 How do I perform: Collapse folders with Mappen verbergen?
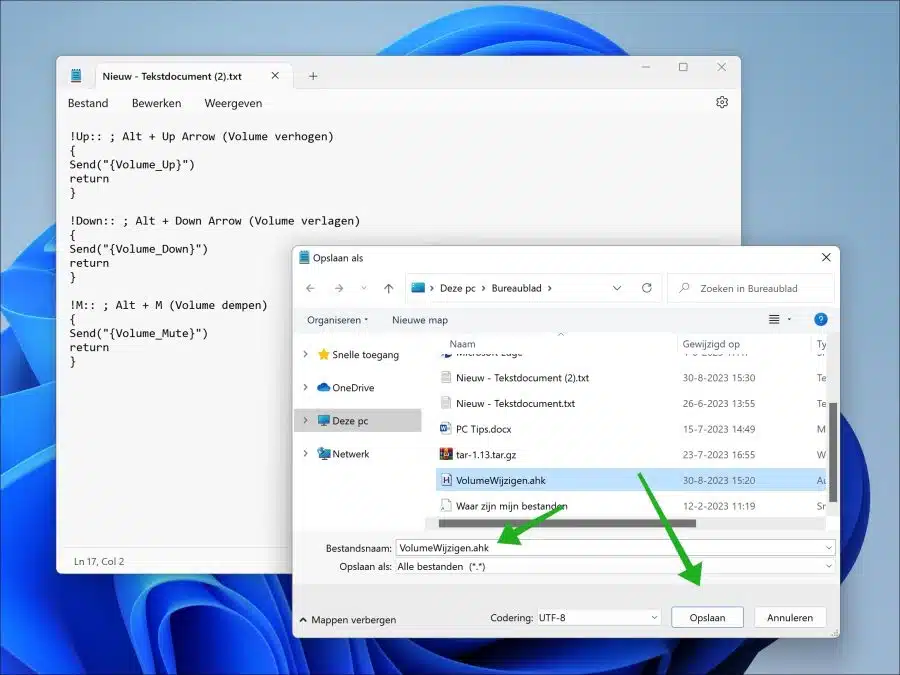coord(348,620)
